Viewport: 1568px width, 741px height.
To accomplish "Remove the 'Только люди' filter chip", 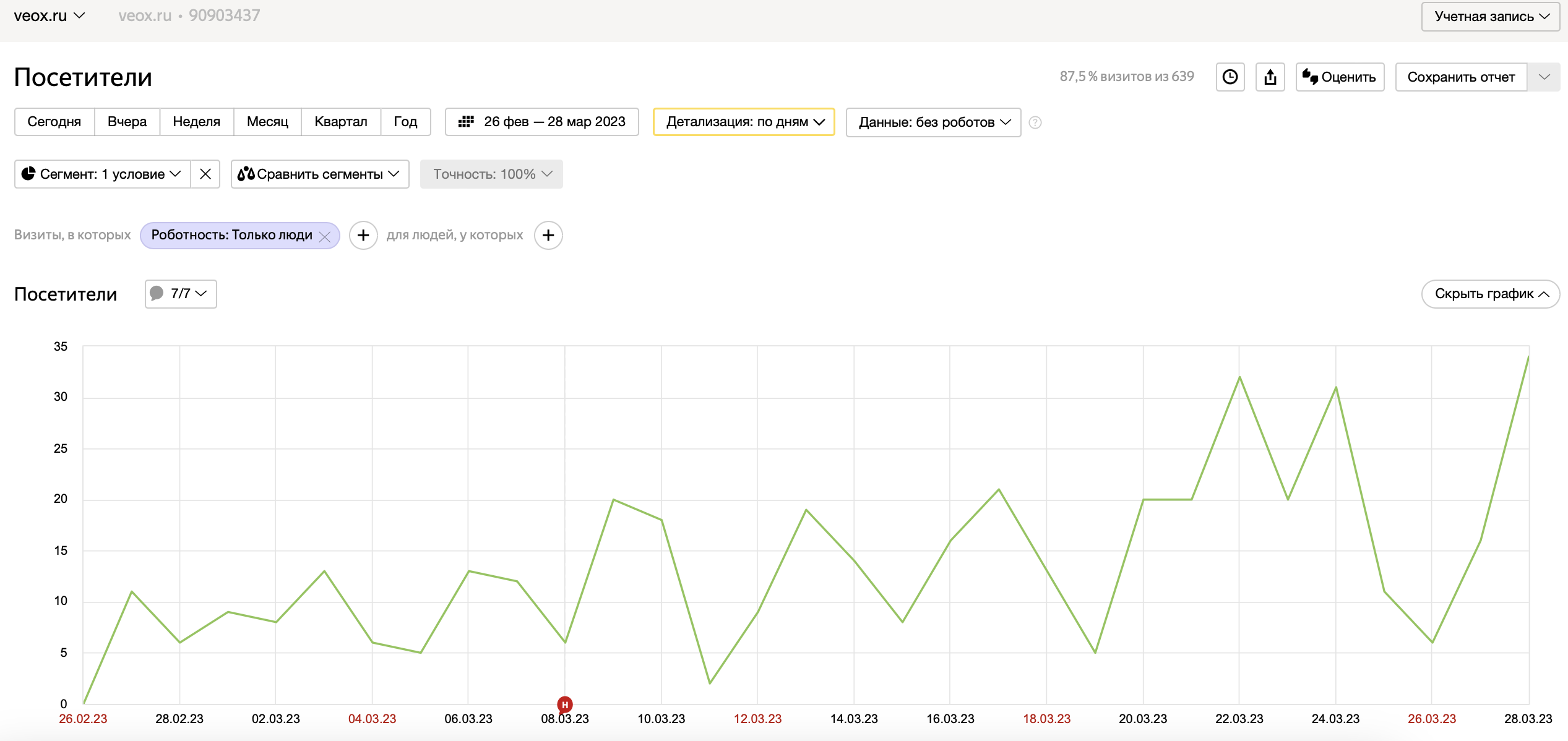I will [325, 236].
